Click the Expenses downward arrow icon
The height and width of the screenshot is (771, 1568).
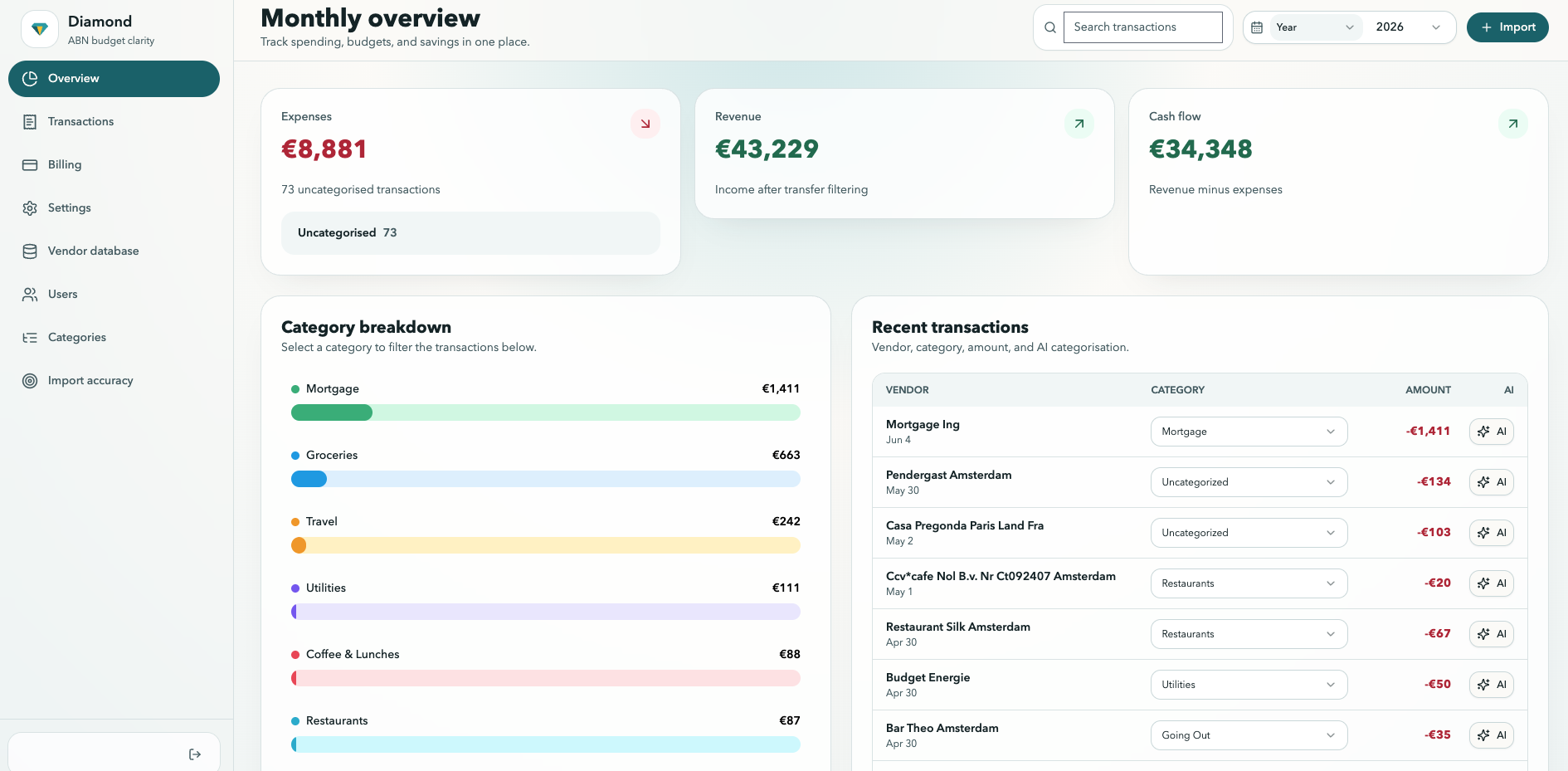tap(645, 124)
